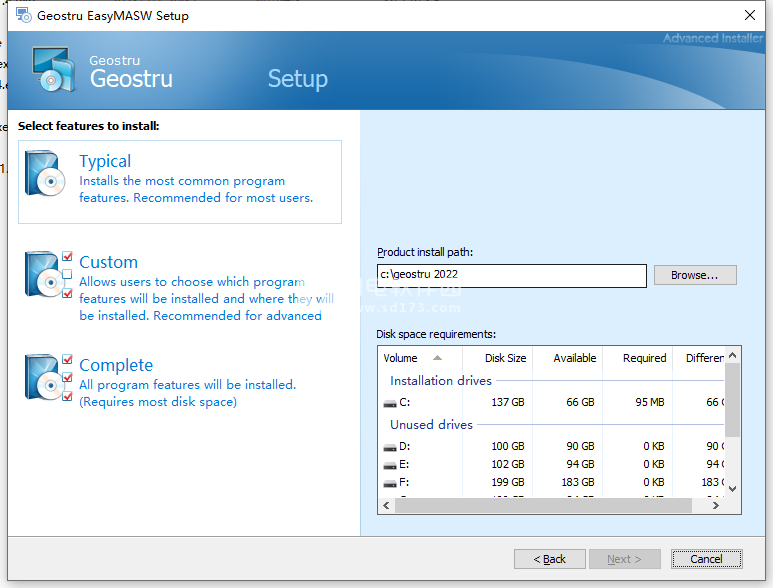
Task: Close the Geostru EasyMASW Setup window
Action: coord(750,15)
